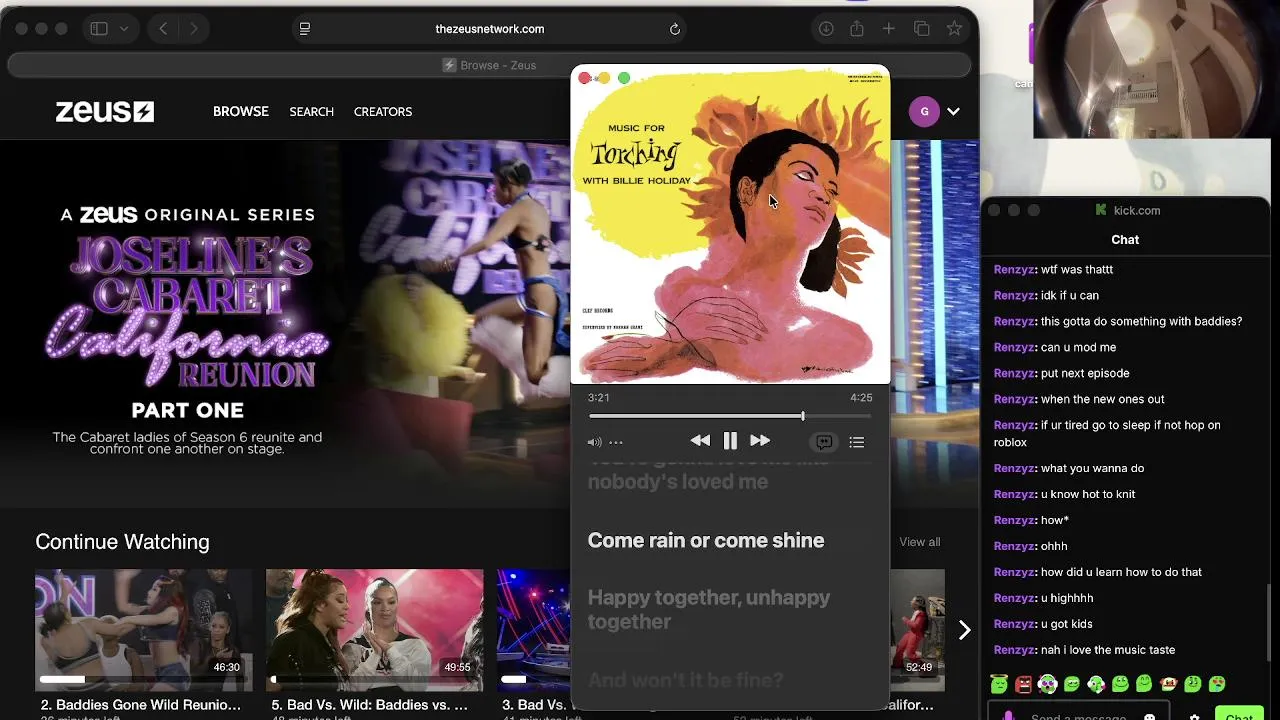Click the Chat heading in kick.com window
This screenshot has width=1280, height=720.
tap(1125, 240)
